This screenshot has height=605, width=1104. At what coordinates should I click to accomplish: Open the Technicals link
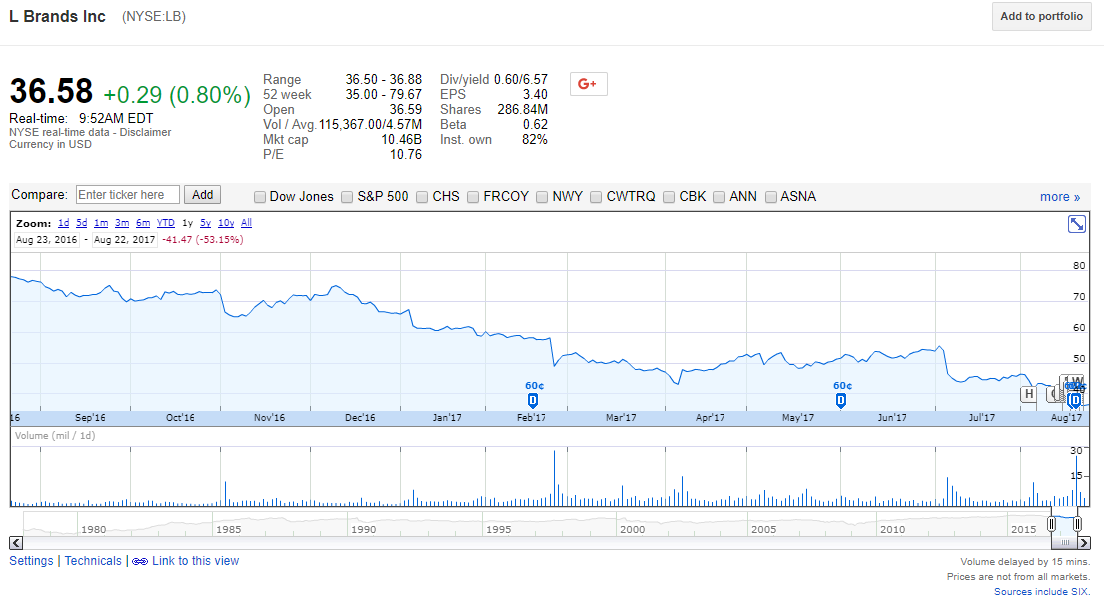[x=93, y=561]
